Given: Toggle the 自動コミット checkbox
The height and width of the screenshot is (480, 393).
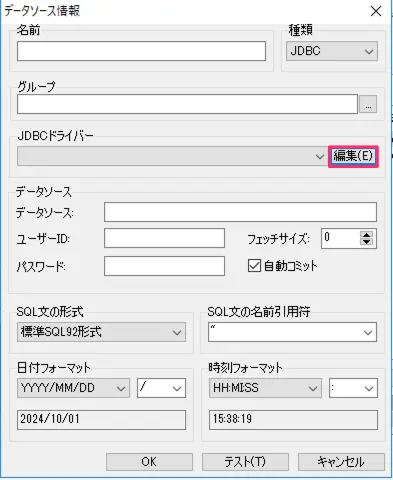Looking at the screenshot, I should (x=254, y=266).
